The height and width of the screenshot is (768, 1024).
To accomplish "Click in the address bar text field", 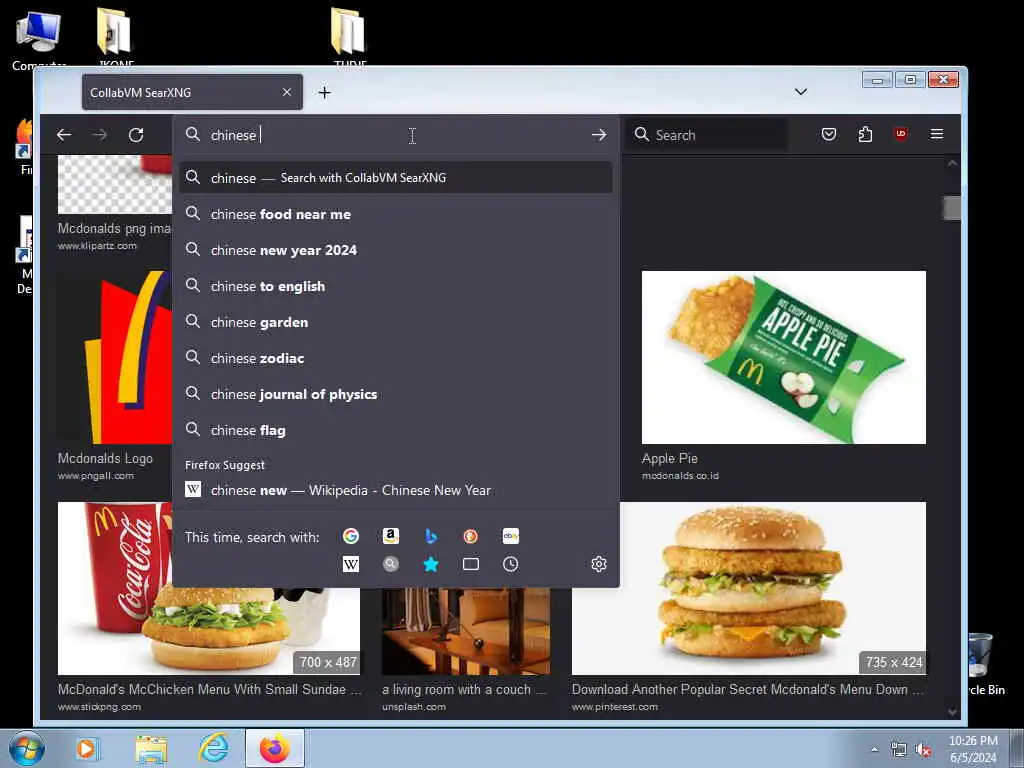I will 398,135.
